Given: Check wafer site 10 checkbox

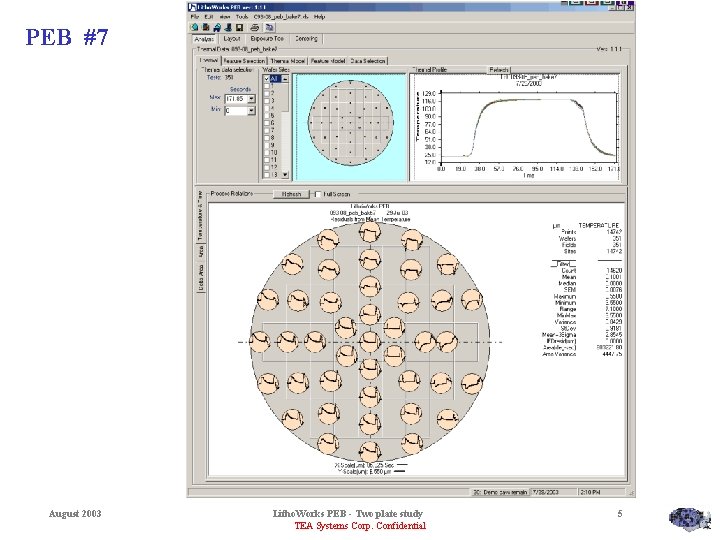Looking at the screenshot, I should click(x=266, y=152).
